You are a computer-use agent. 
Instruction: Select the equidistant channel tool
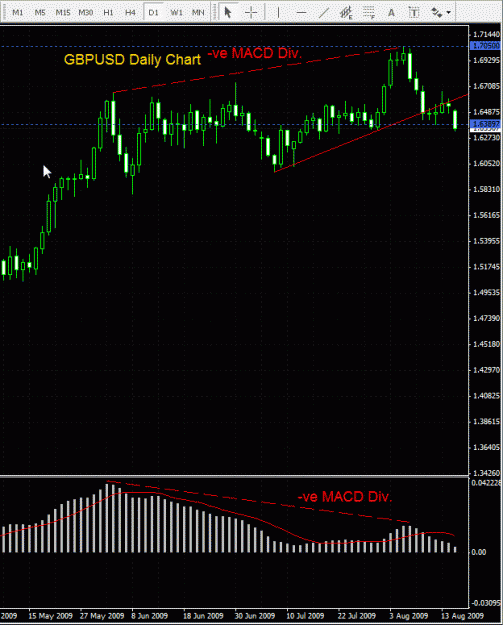point(346,13)
